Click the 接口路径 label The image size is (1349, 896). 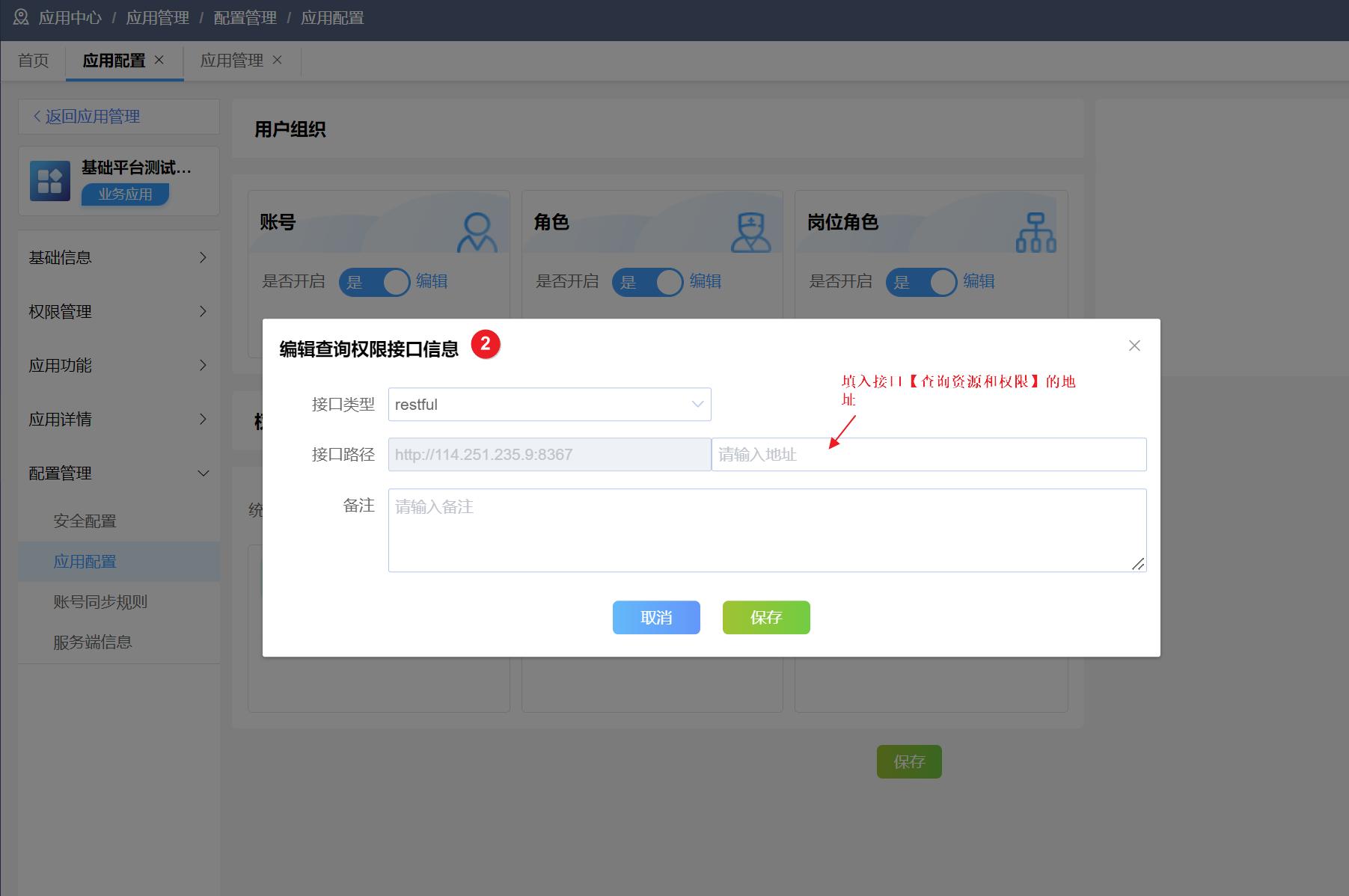343,454
